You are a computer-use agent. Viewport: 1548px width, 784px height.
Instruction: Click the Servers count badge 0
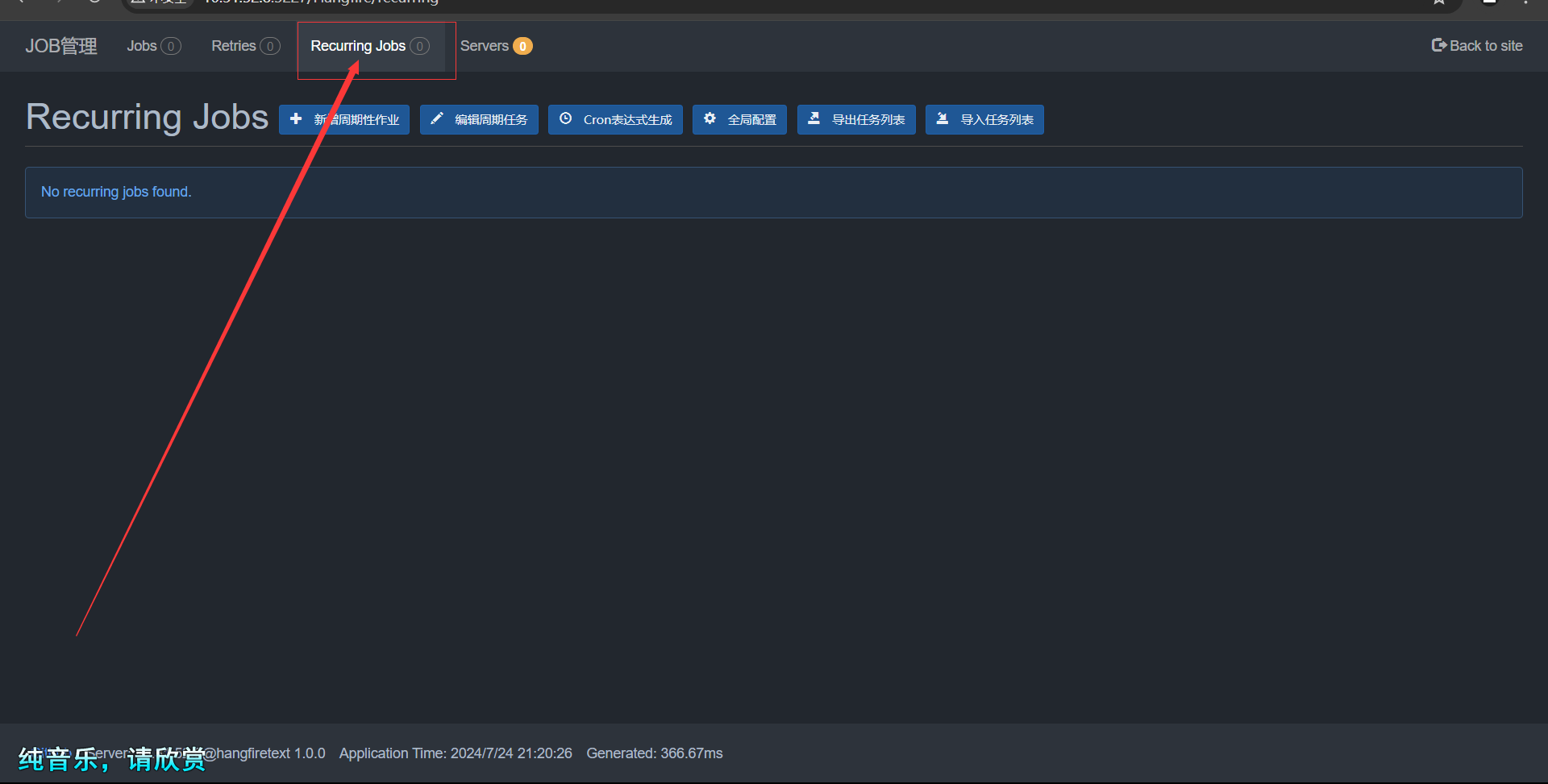point(522,46)
